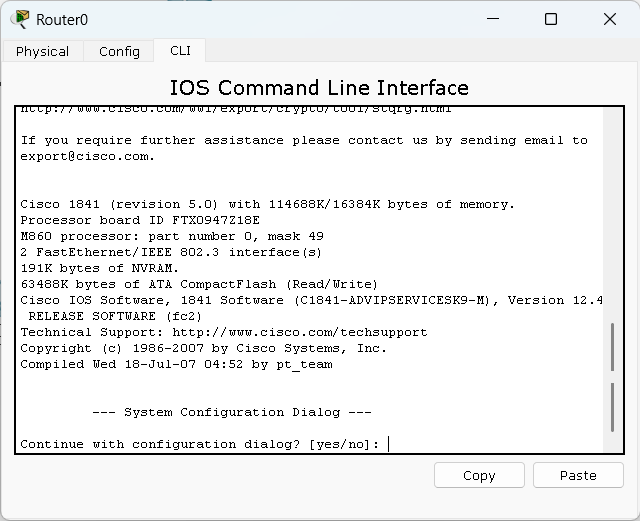Minimize the Router0 window
640x521 pixels.
pyautogui.click(x=493, y=19)
